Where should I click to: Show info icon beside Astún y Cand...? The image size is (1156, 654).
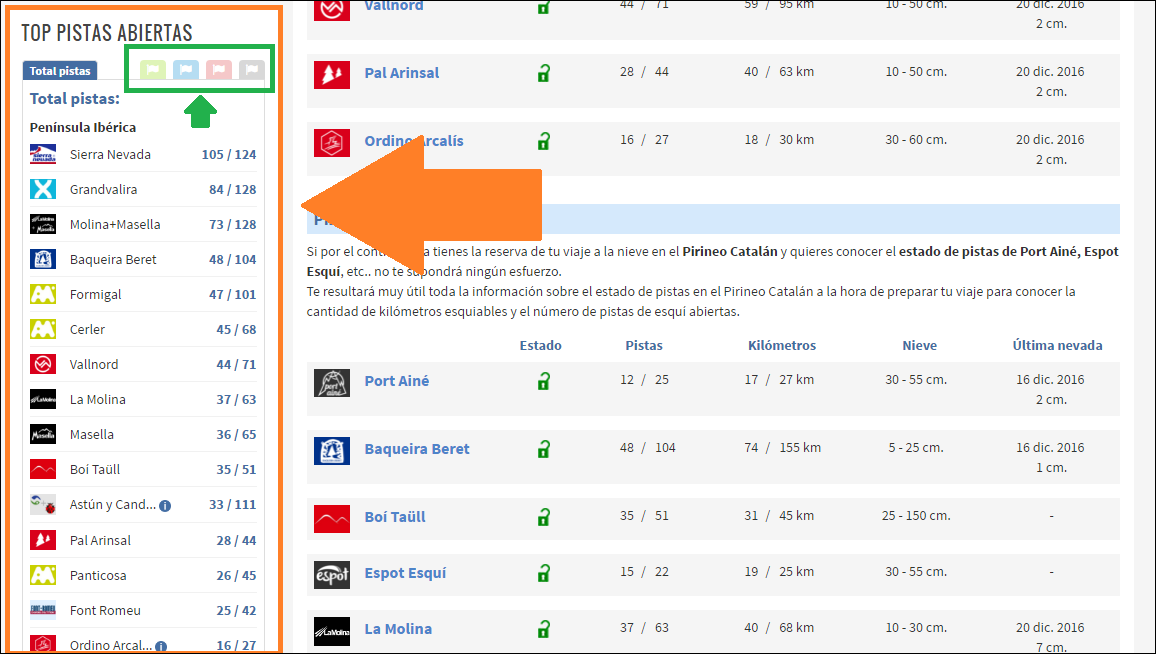(165, 506)
